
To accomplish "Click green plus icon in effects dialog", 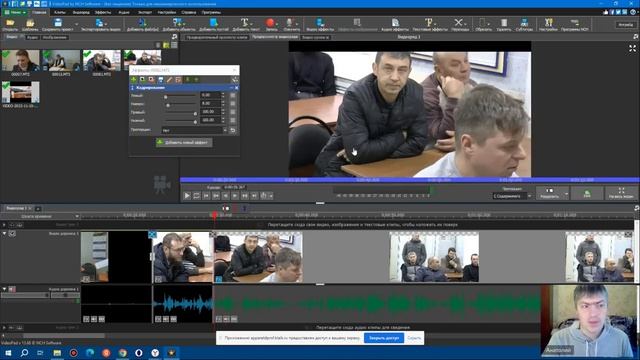I will tap(134, 80).
